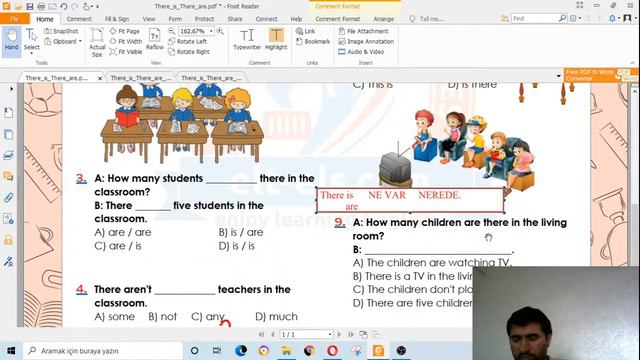Choose Fit Width view

click(x=126, y=41)
